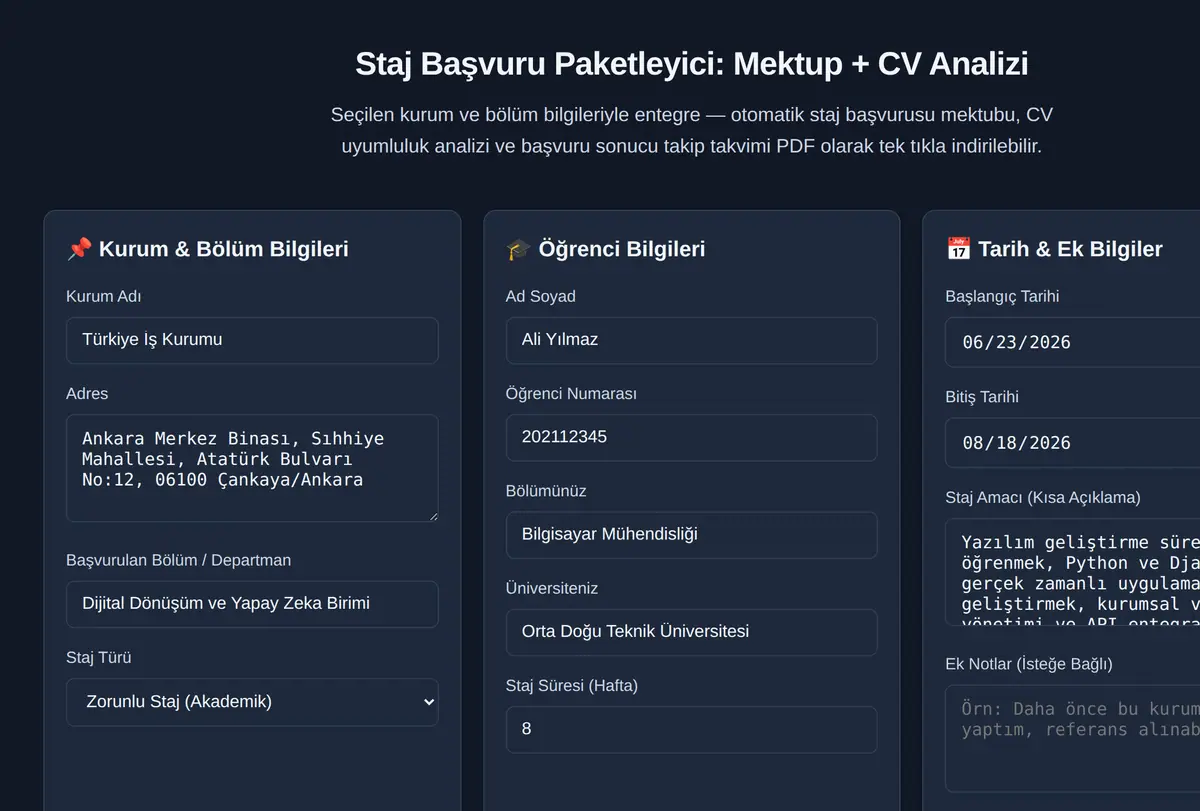This screenshot has height=811, width=1200.
Task: Click the subtitle starting with "Seçilen kurum ve bölüm"
Action: pyautogui.click(x=691, y=130)
